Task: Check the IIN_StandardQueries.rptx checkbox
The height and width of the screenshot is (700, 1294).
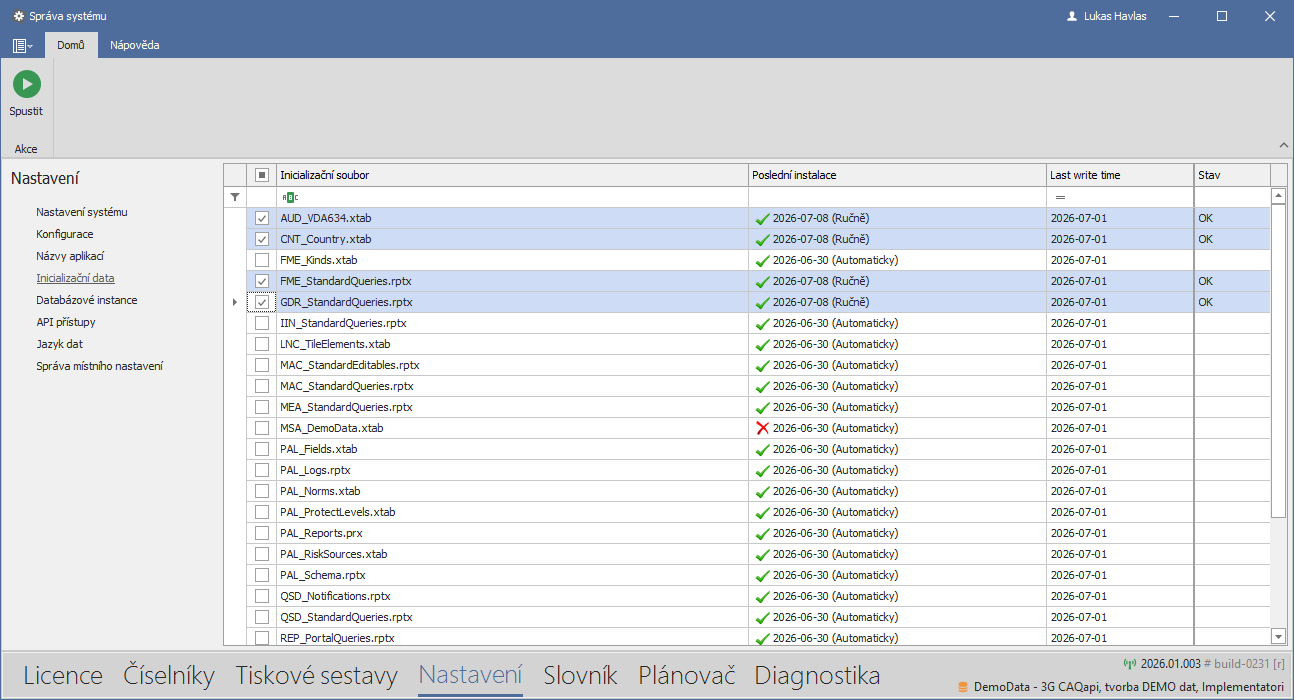Action: (262, 323)
